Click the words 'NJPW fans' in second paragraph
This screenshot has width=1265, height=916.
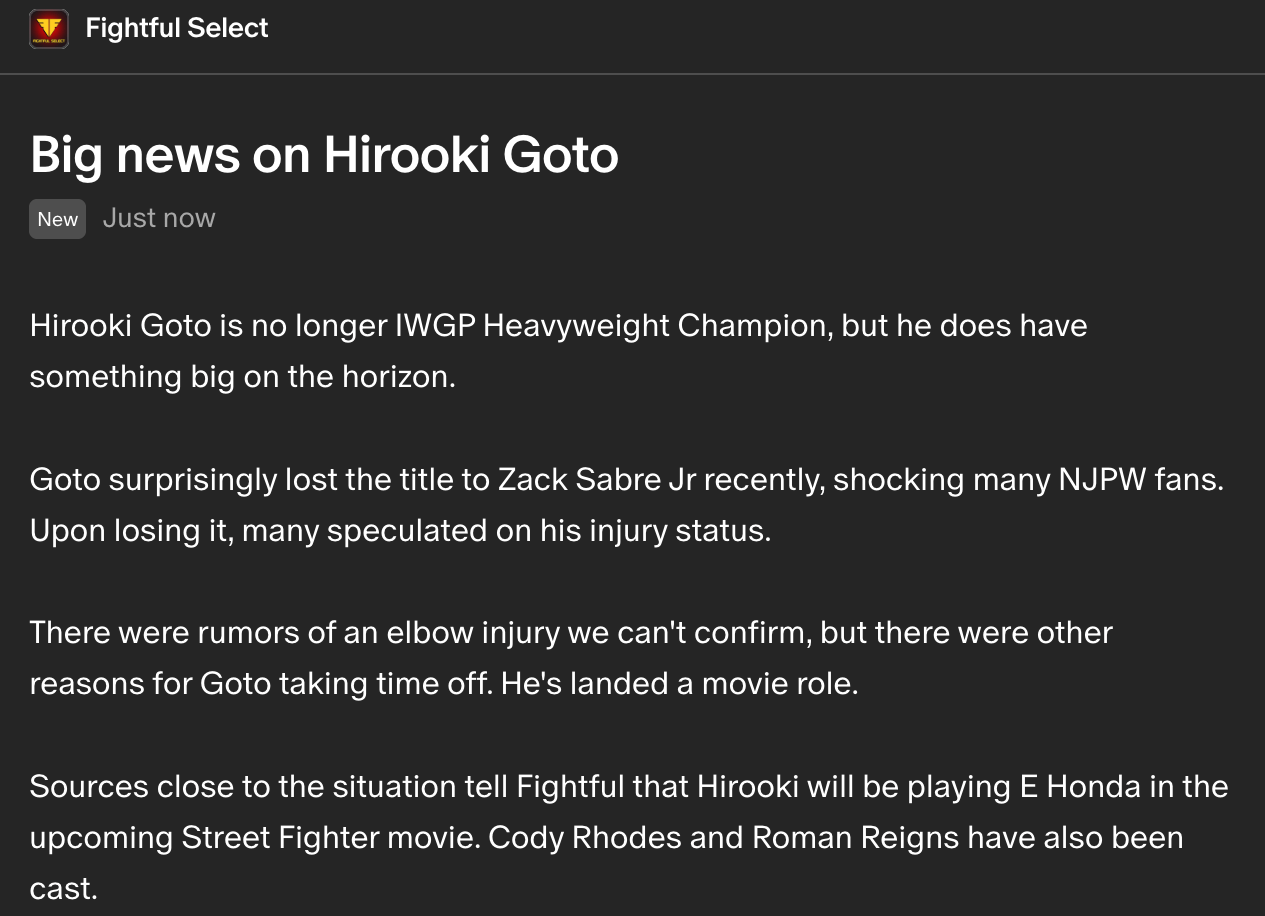(x=1138, y=480)
